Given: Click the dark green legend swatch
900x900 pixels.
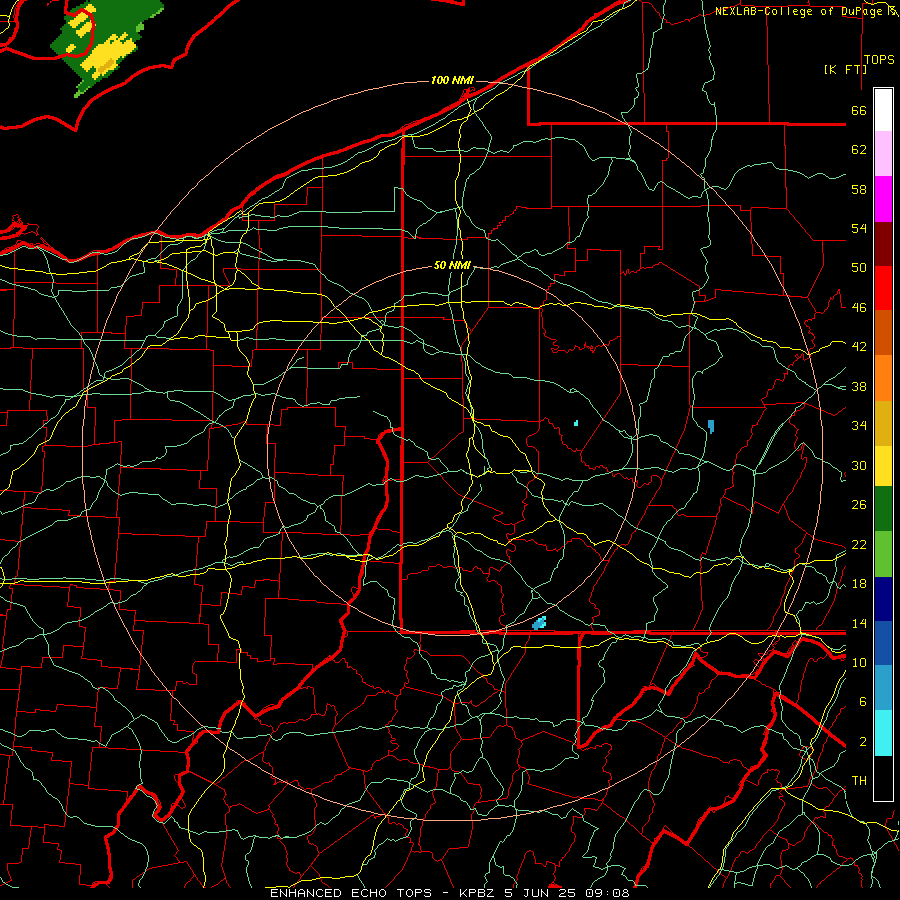Looking at the screenshot, I should (883, 509).
